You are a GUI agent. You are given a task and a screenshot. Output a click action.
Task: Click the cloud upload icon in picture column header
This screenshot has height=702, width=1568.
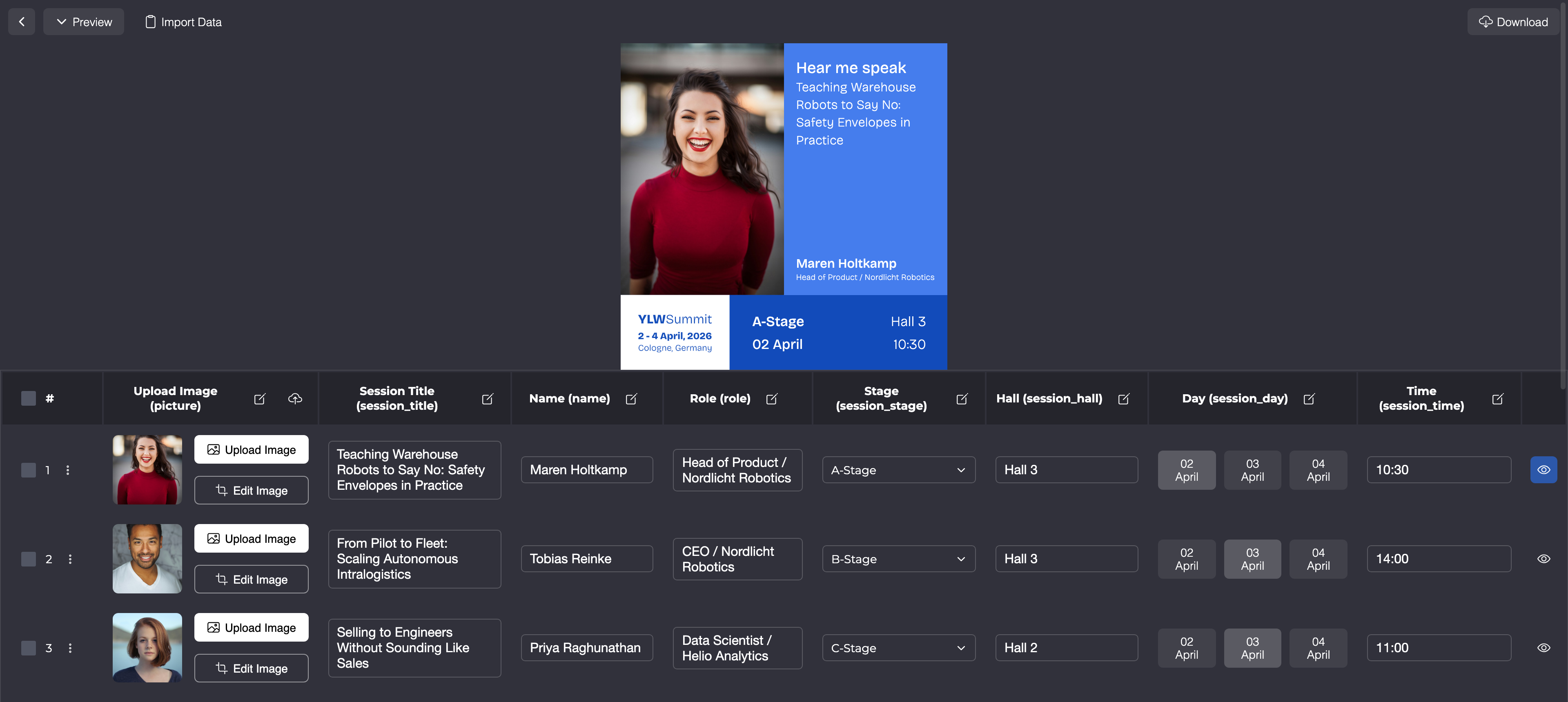pos(295,399)
